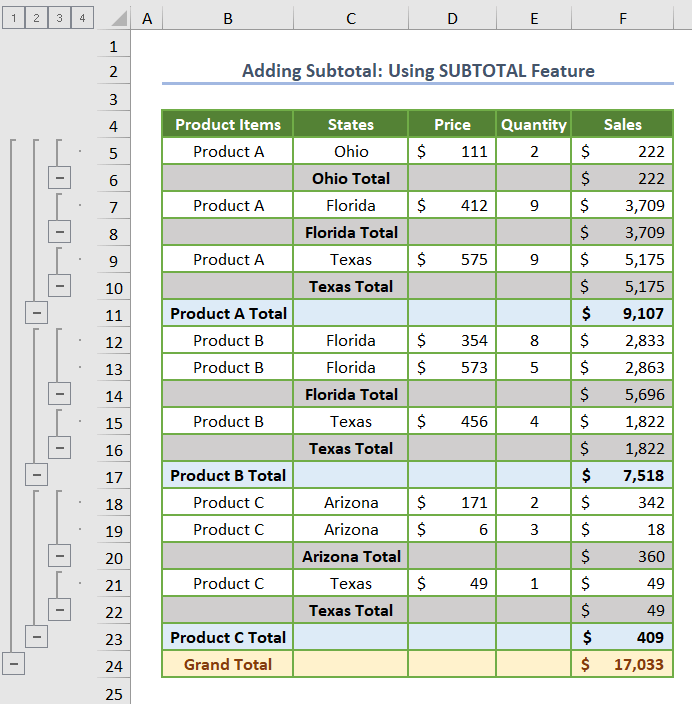Screen dimensions: 692x704
Task: Select the Quantity header cell
Action: [x=533, y=125]
